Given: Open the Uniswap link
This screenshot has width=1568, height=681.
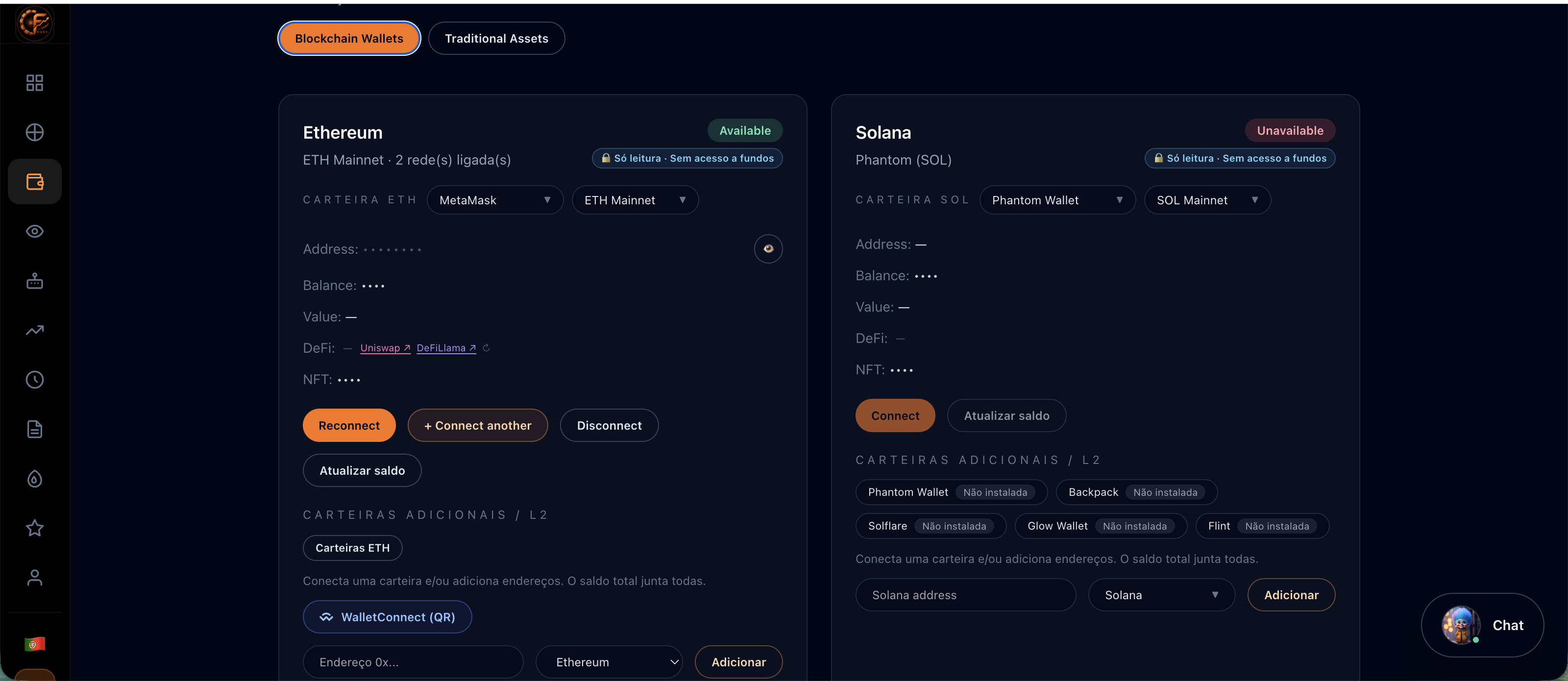Looking at the screenshot, I should 385,348.
